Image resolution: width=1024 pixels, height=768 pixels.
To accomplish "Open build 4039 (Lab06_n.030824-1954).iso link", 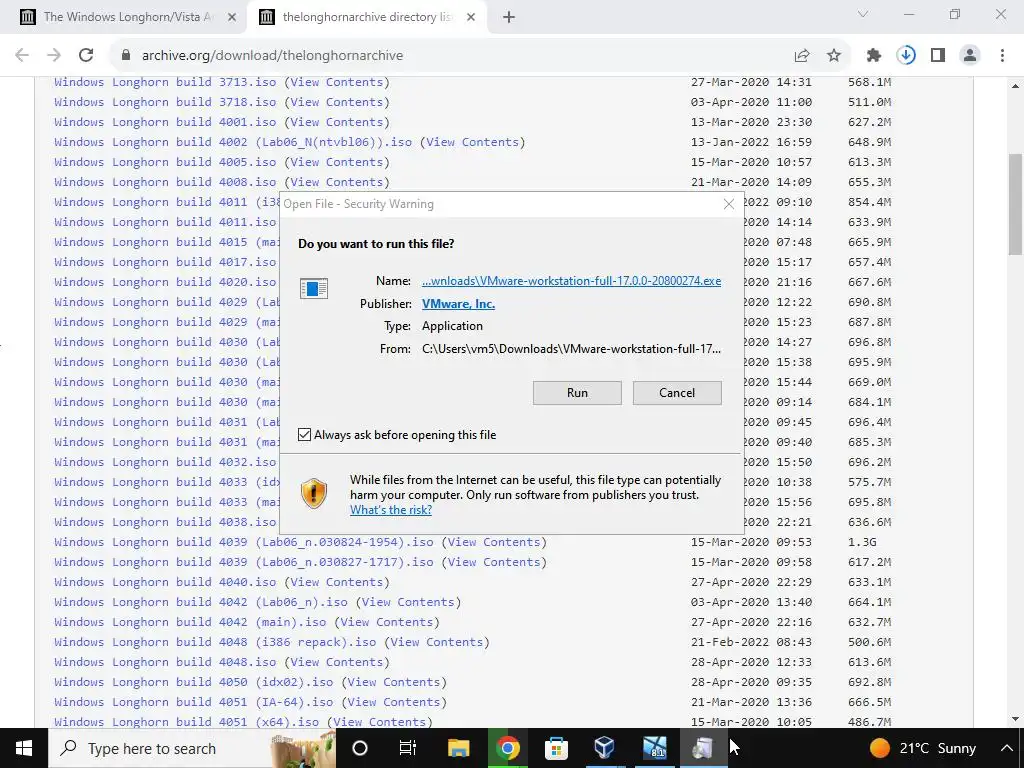I will [244, 542].
